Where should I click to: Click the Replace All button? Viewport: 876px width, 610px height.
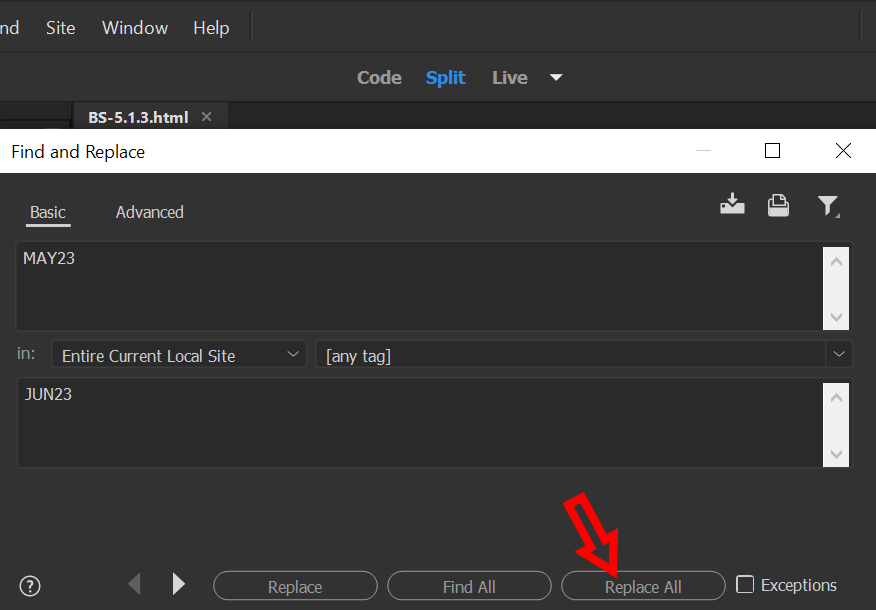click(x=643, y=585)
